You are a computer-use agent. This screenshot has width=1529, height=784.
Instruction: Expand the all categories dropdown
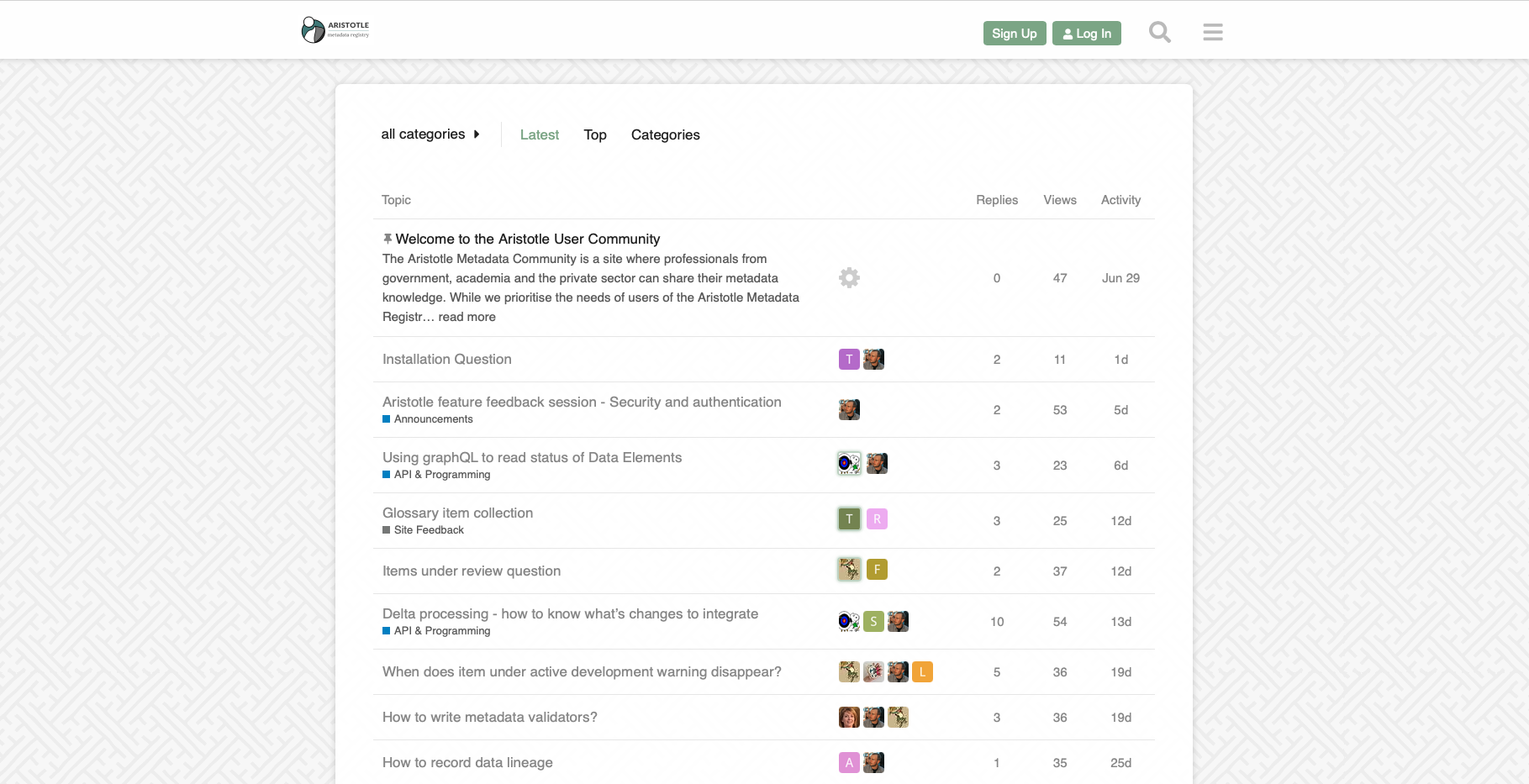coord(430,134)
